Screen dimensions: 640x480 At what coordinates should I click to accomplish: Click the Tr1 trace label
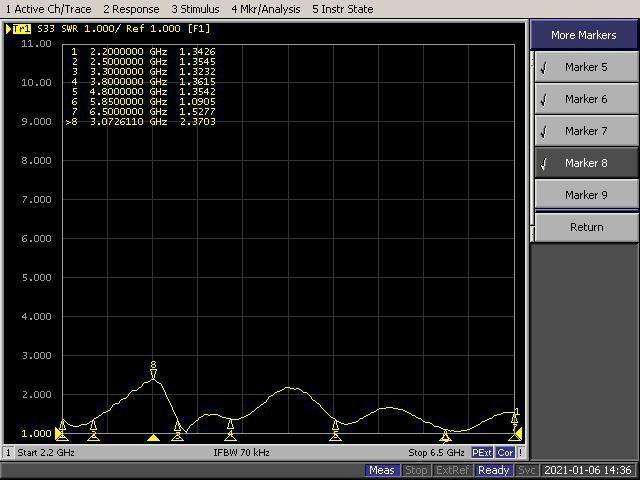21,29
